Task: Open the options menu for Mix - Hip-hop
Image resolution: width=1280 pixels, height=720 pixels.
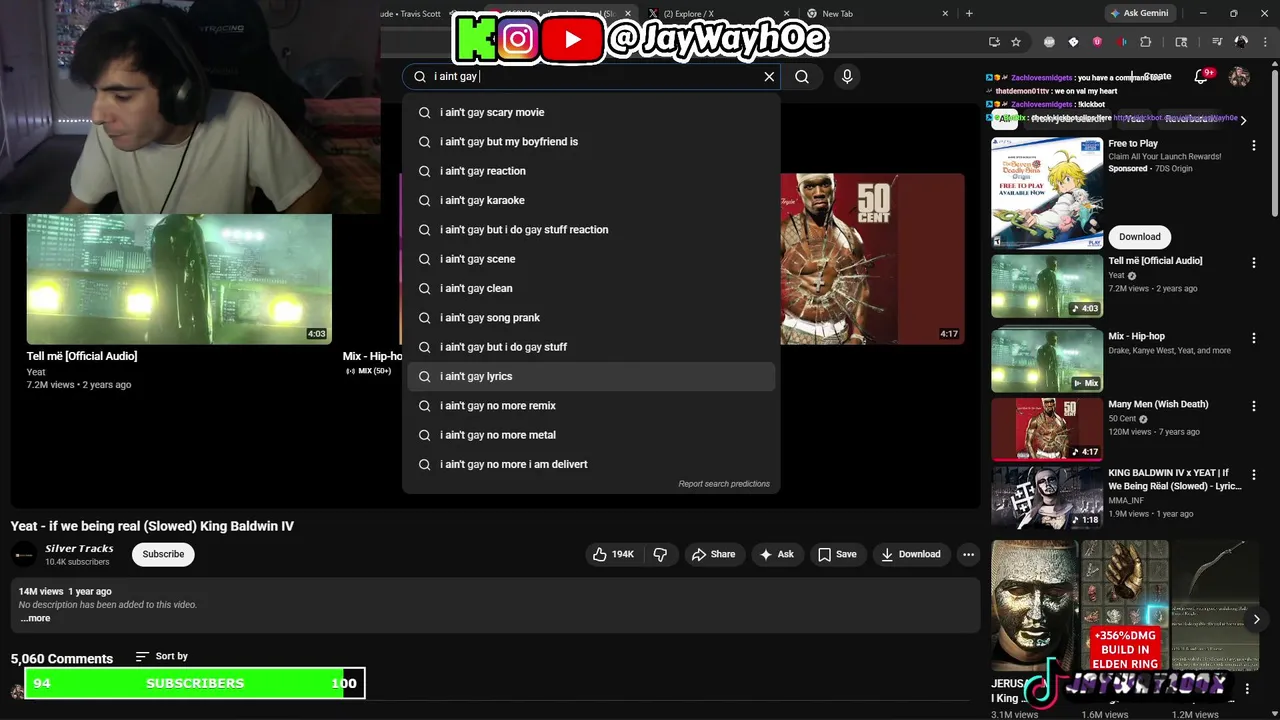Action: point(1254,339)
